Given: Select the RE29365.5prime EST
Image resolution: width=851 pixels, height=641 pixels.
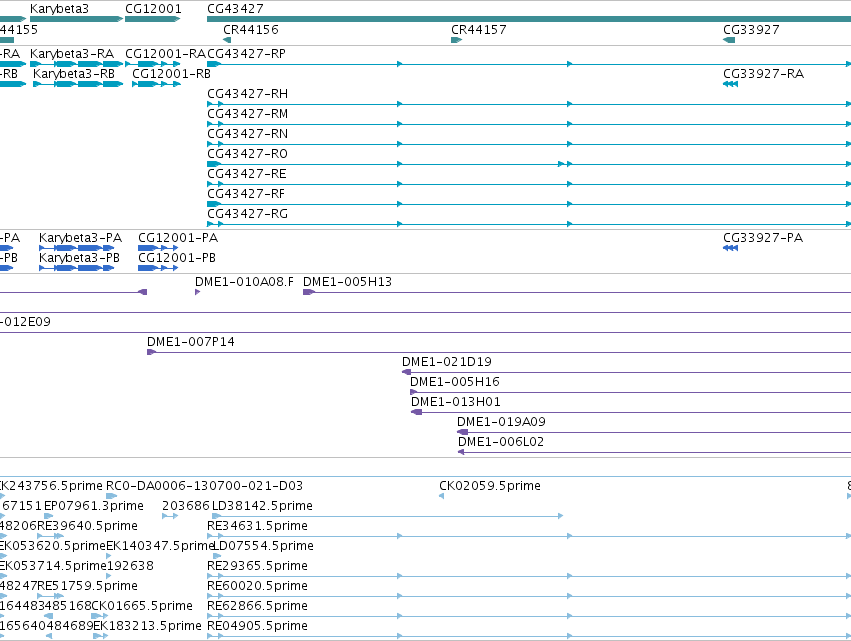Looking at the screenshot, I should pos(529,576).
